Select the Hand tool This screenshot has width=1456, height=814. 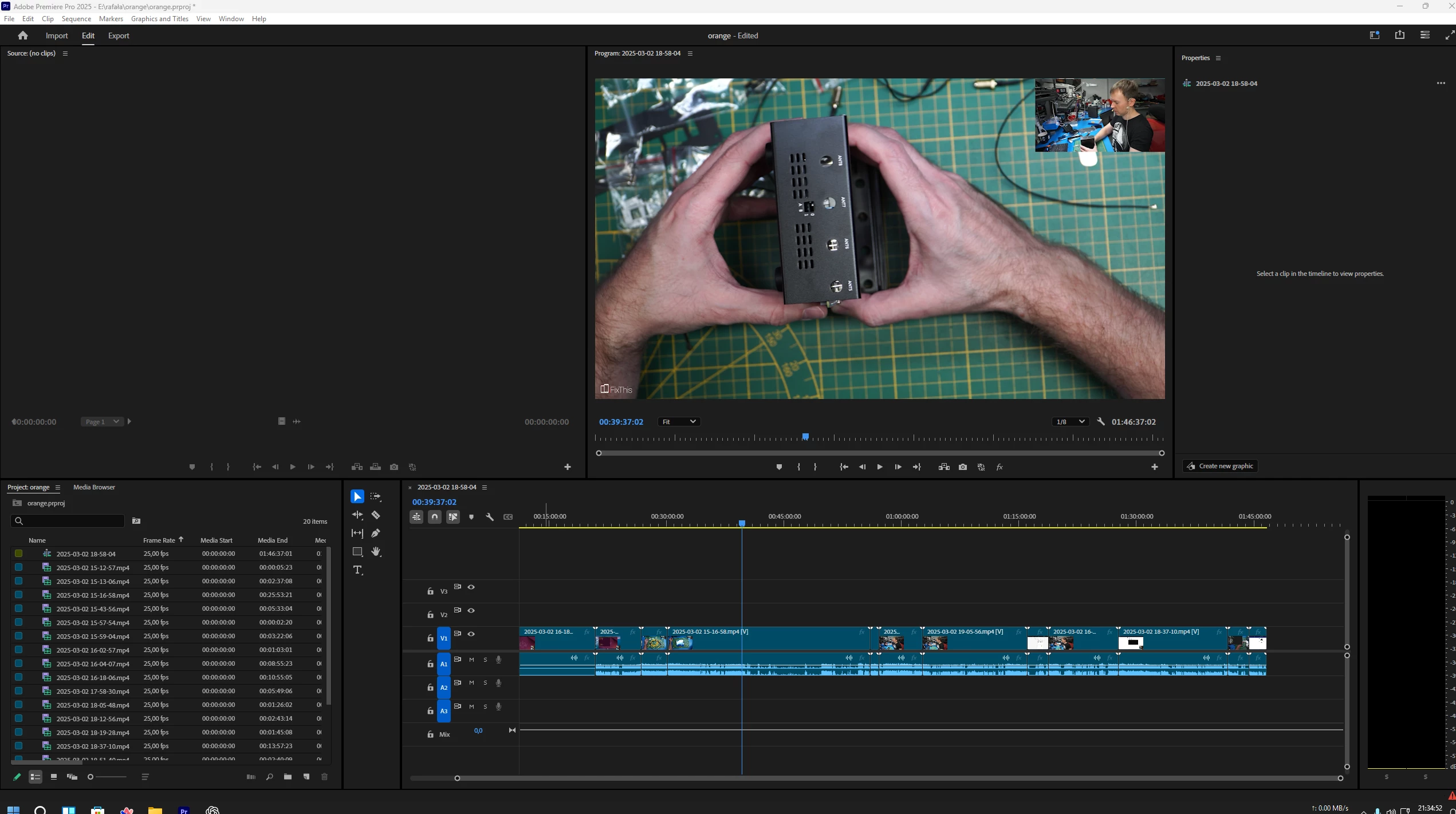376,552
